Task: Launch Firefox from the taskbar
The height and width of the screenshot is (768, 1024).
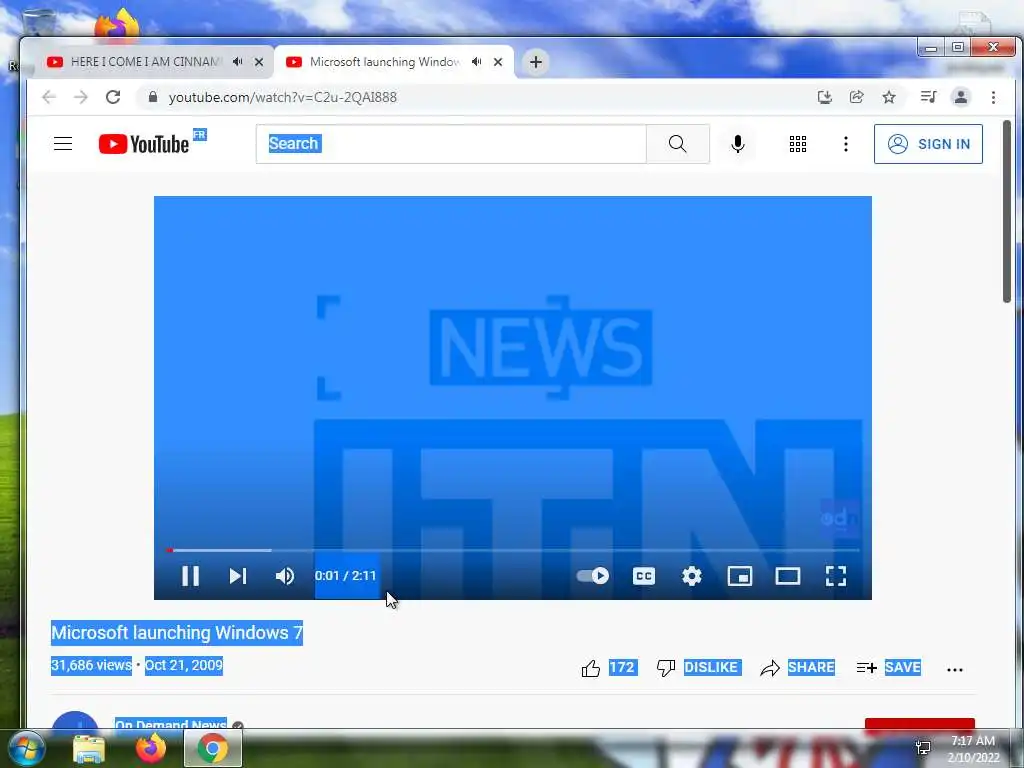Action: pyautogui.click(x=151, y=748)
